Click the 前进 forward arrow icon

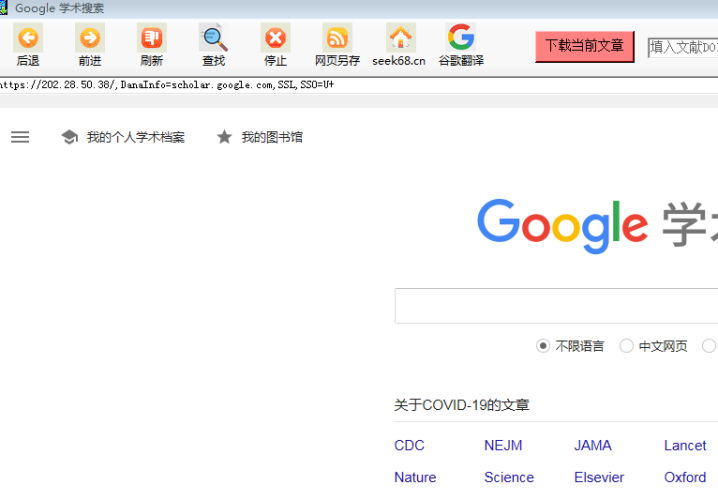pyautogui.click(x=90, y=38)
